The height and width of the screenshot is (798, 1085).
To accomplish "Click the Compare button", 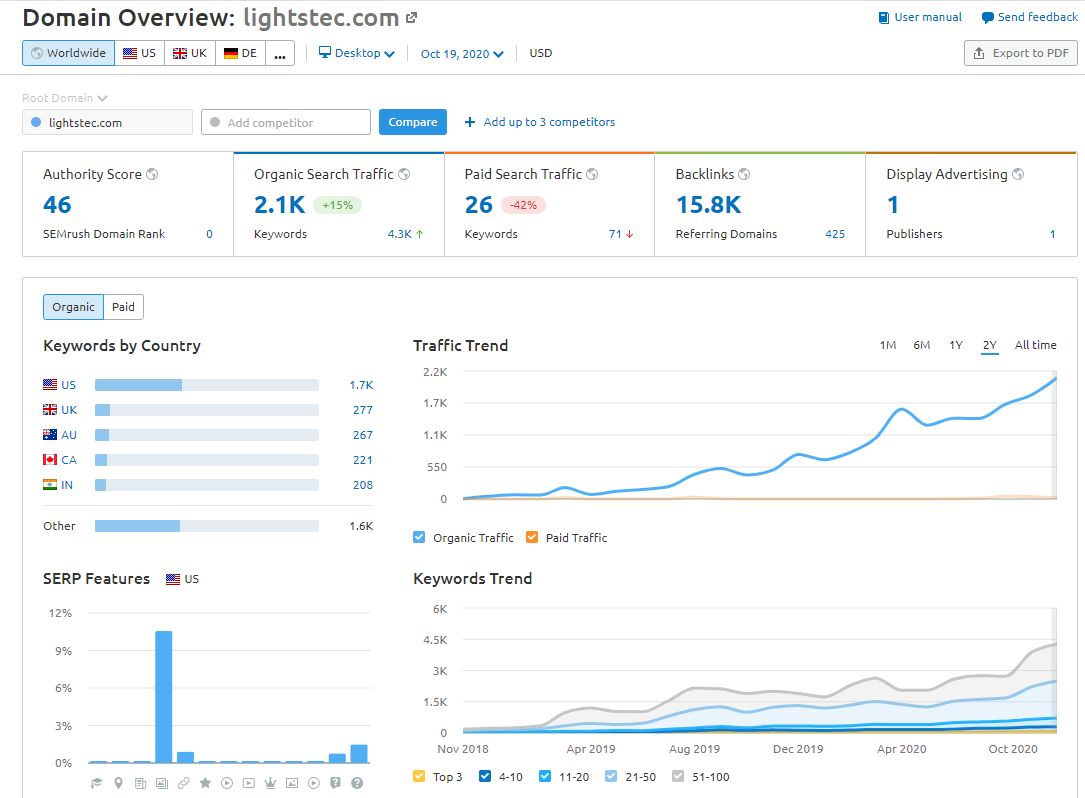I will click(412, 122).
